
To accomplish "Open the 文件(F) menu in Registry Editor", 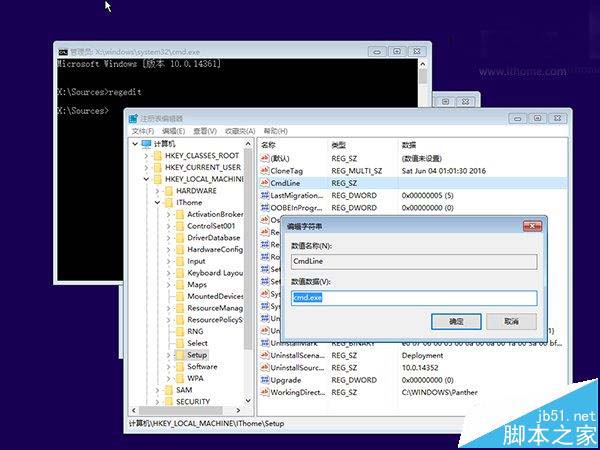I will [x=143, y=131].
